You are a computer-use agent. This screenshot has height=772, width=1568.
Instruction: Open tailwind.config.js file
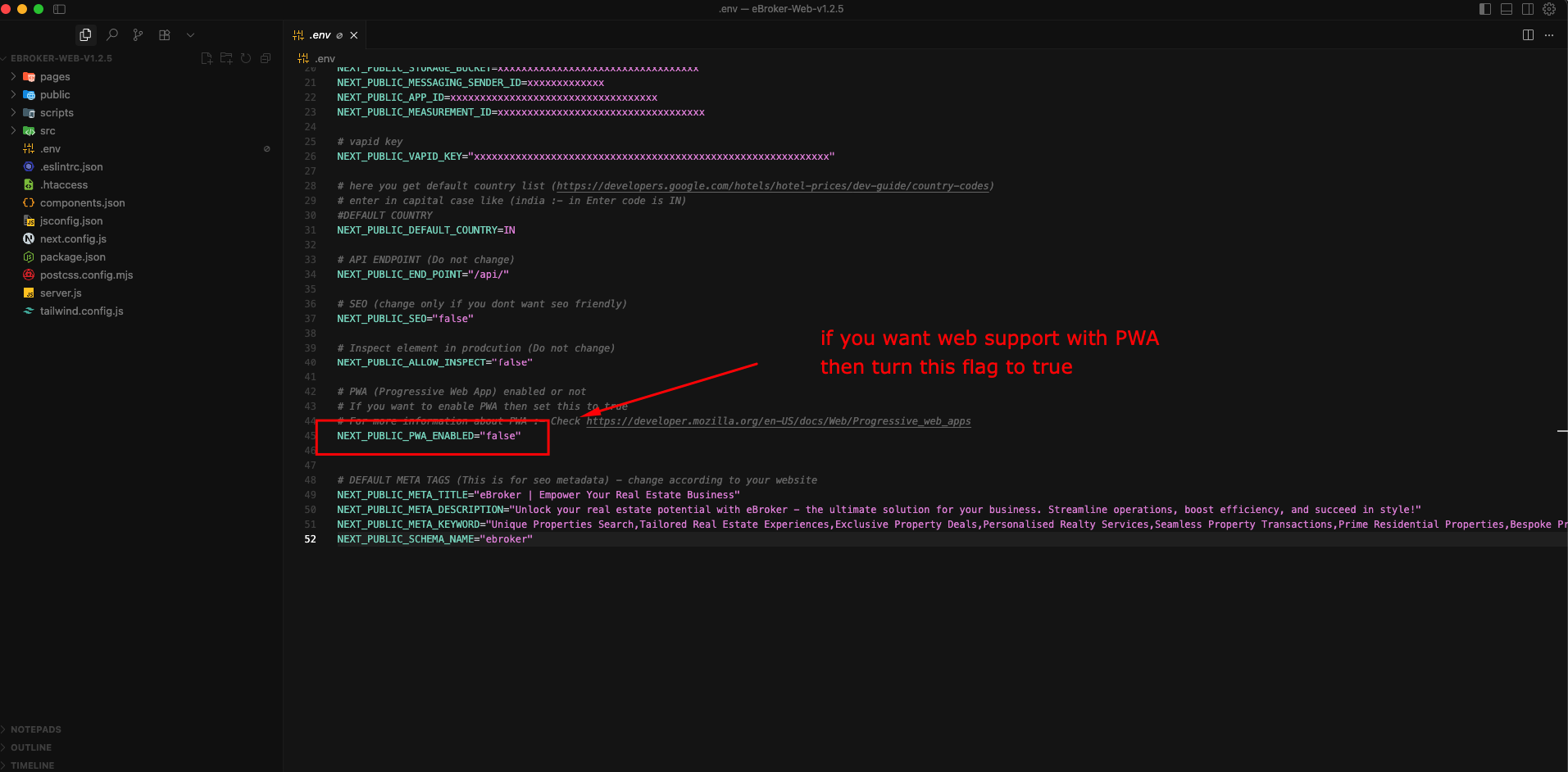(81, 311)
